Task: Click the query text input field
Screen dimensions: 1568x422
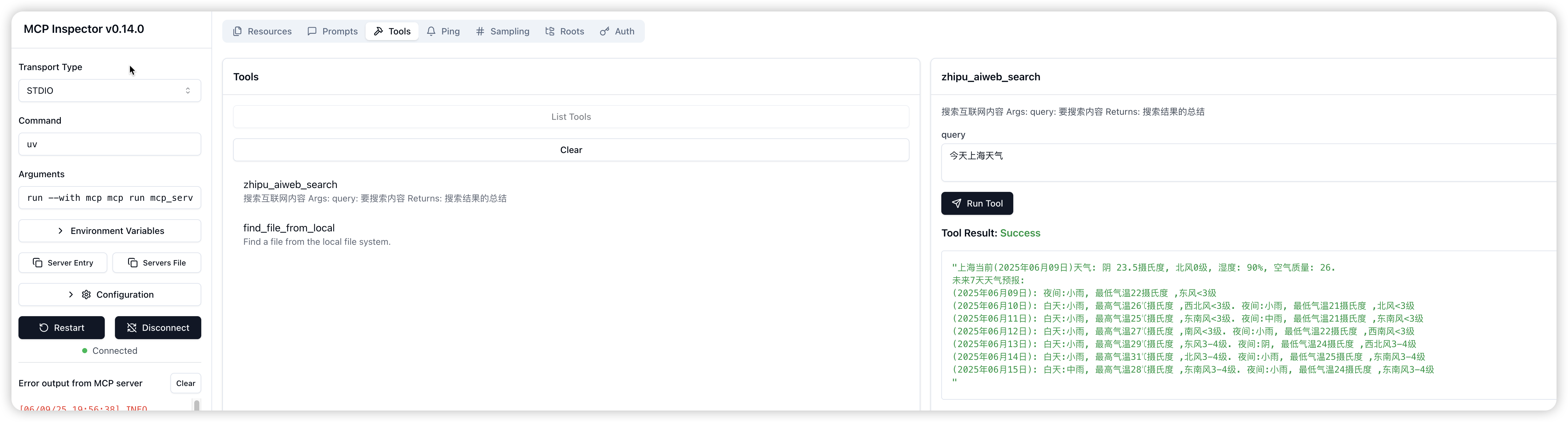Action: point(1248,162)
